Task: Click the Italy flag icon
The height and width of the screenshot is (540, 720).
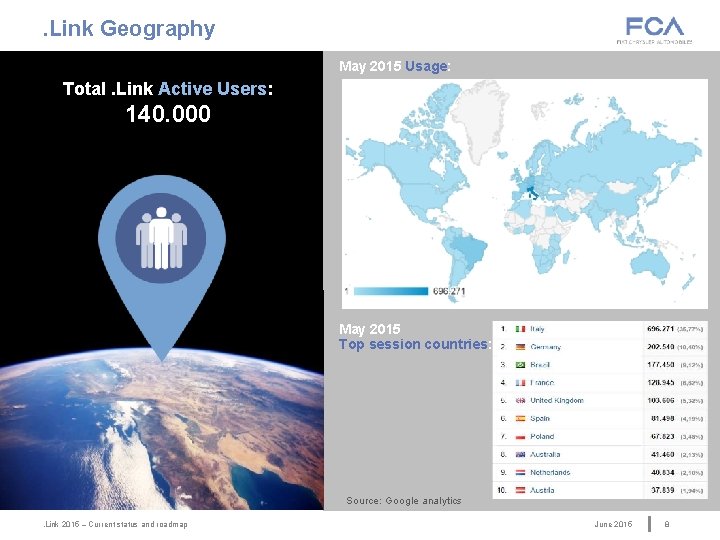Action: click(520, 329)
